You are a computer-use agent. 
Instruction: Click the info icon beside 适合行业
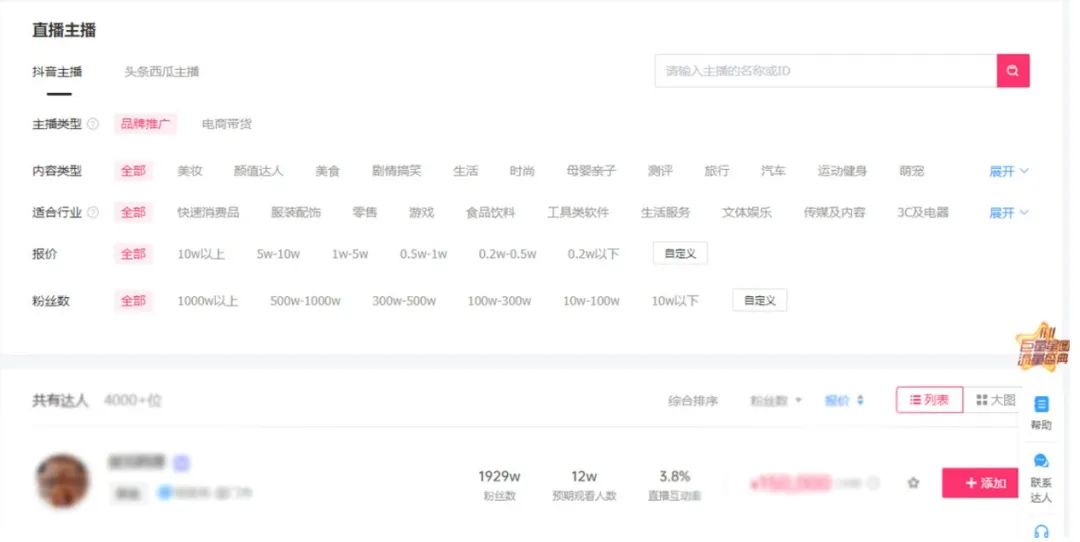[93, 212]
